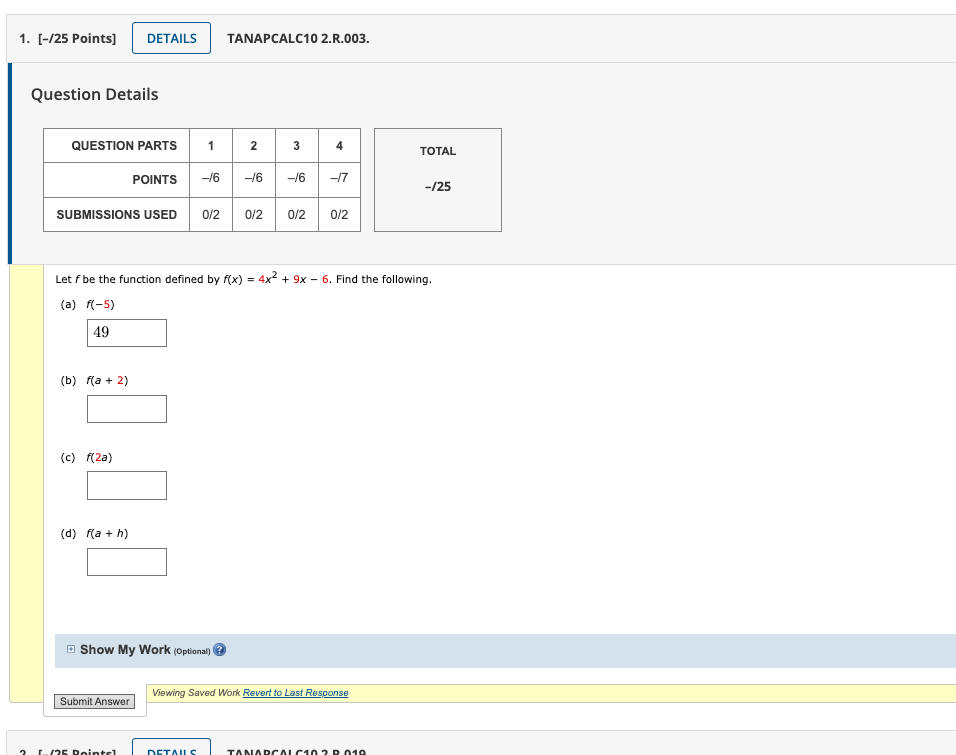Click the SUBMISSIONS USED row label
Image resolution: width=956 pixels, height=755 pixels.
click(116, 215)
